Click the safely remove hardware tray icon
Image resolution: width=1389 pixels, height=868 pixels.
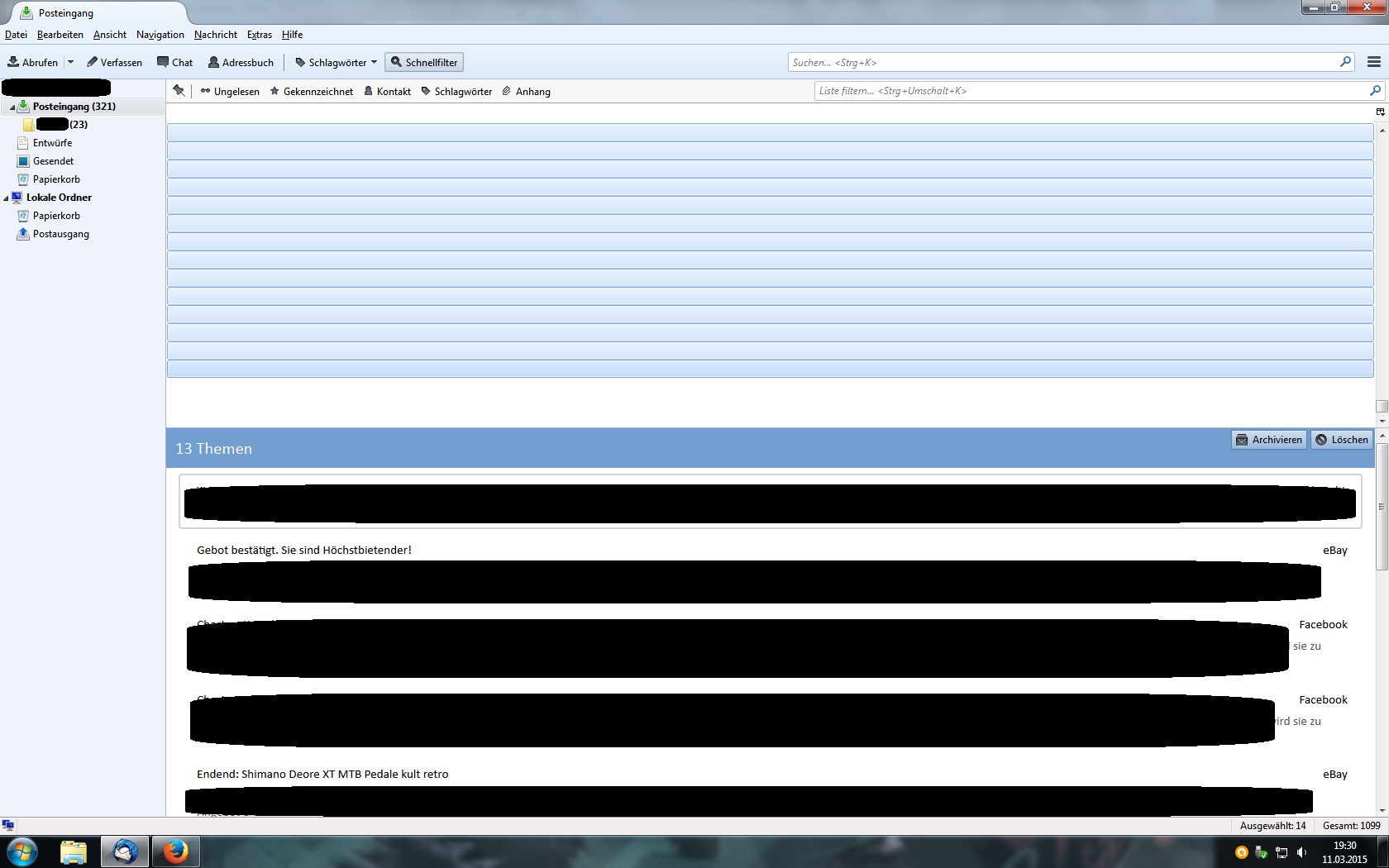click(1262, 852)
